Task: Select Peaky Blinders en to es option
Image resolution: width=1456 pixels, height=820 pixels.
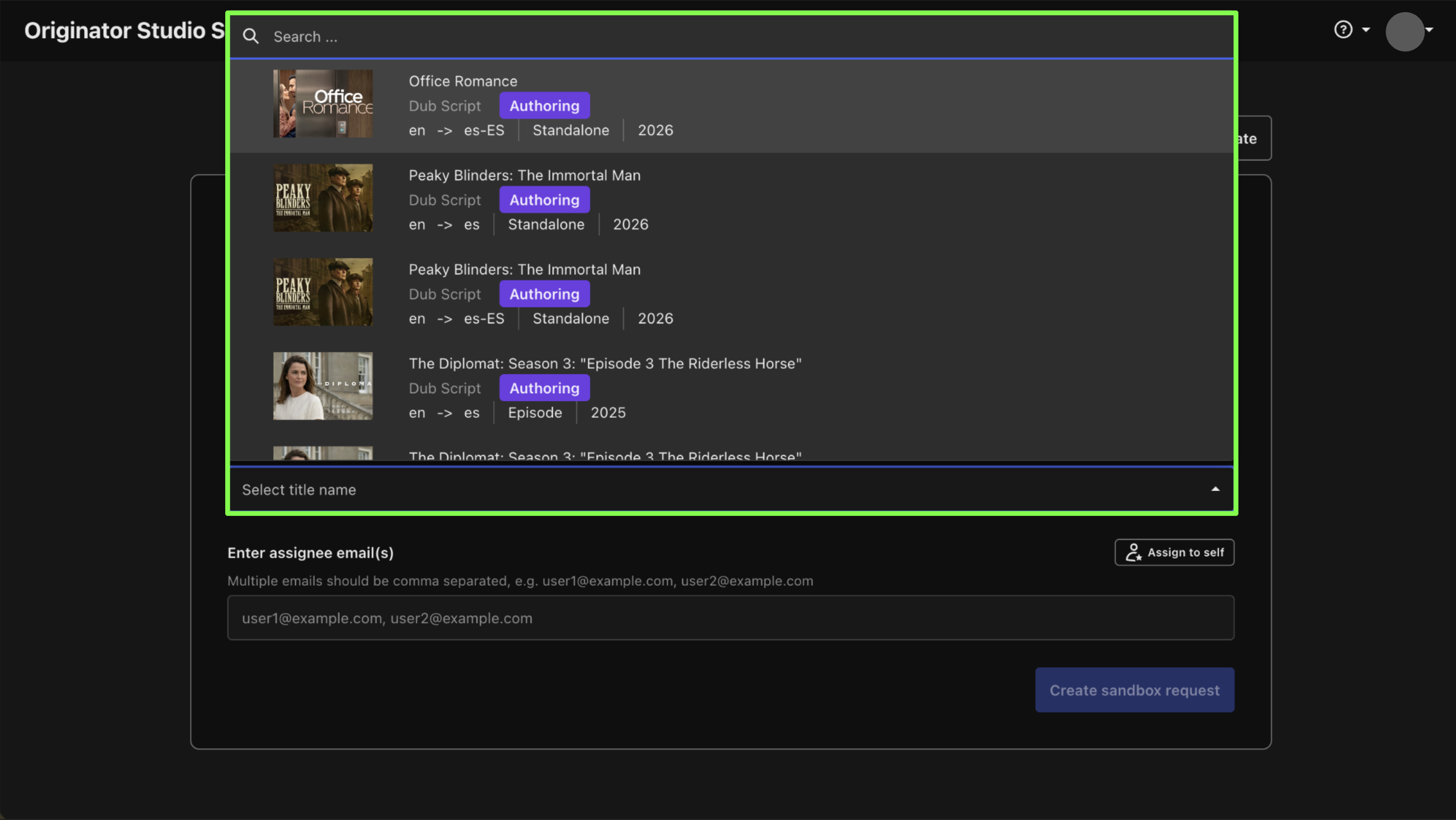Action: pos(732,200)
